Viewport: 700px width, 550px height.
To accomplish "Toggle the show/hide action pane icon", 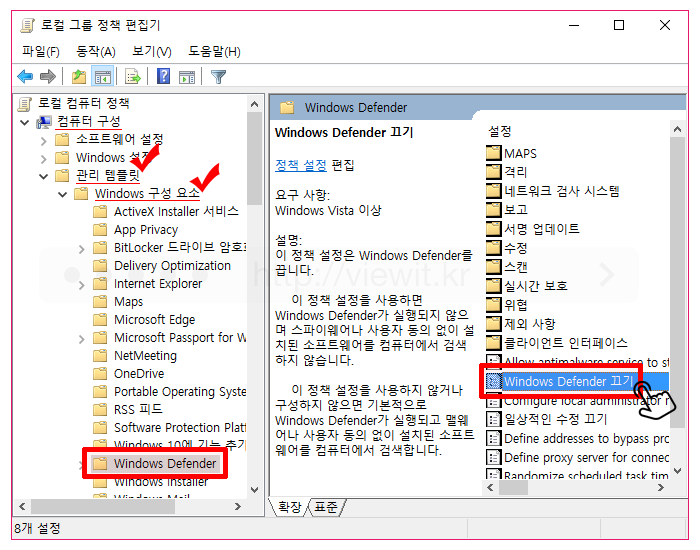I will [x=187, y=77].
